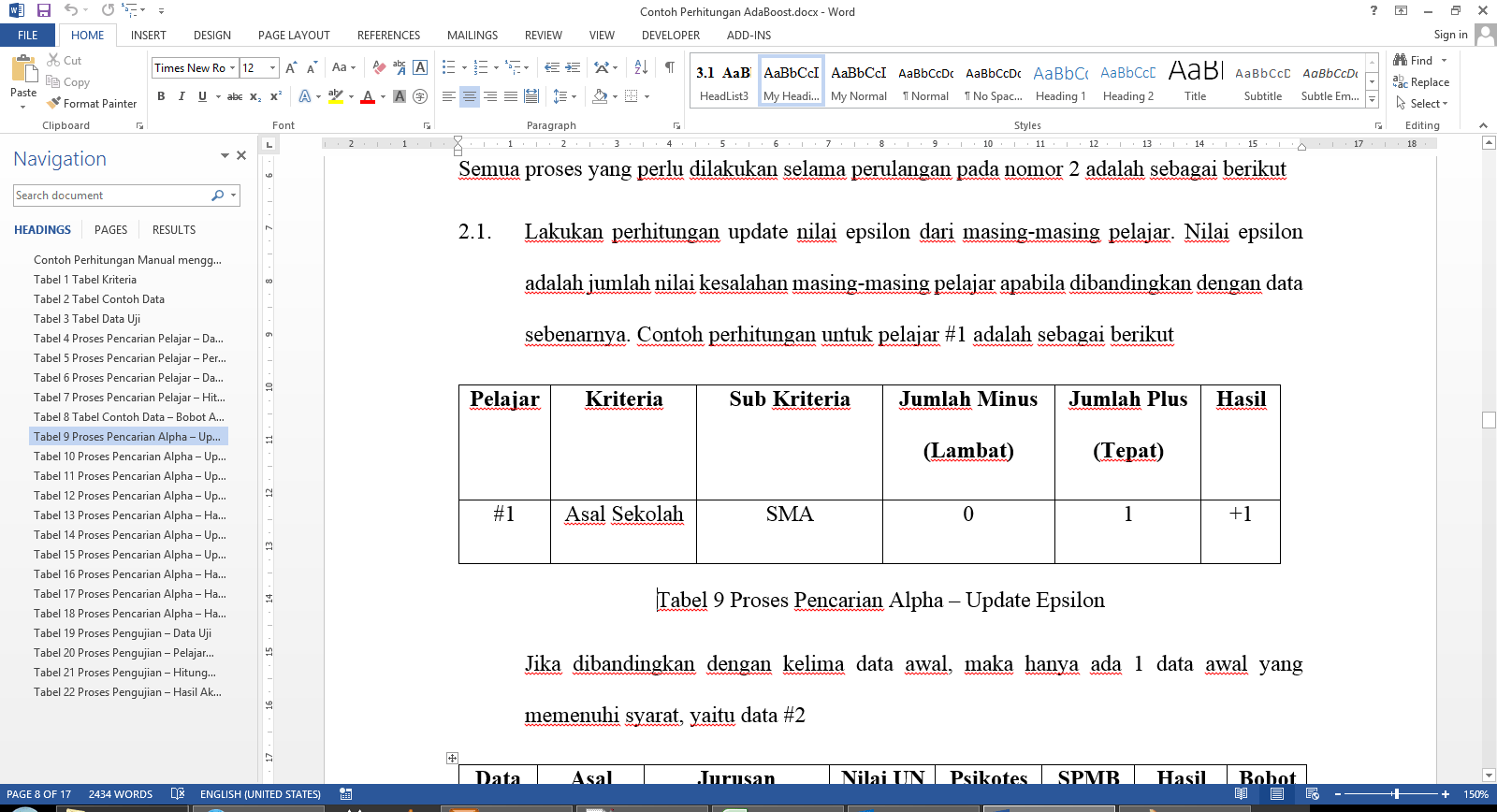The image size is (1497, 812).
Task: Click the Grow Font icon
Action: pyautogui.click(x=291, y=67)
